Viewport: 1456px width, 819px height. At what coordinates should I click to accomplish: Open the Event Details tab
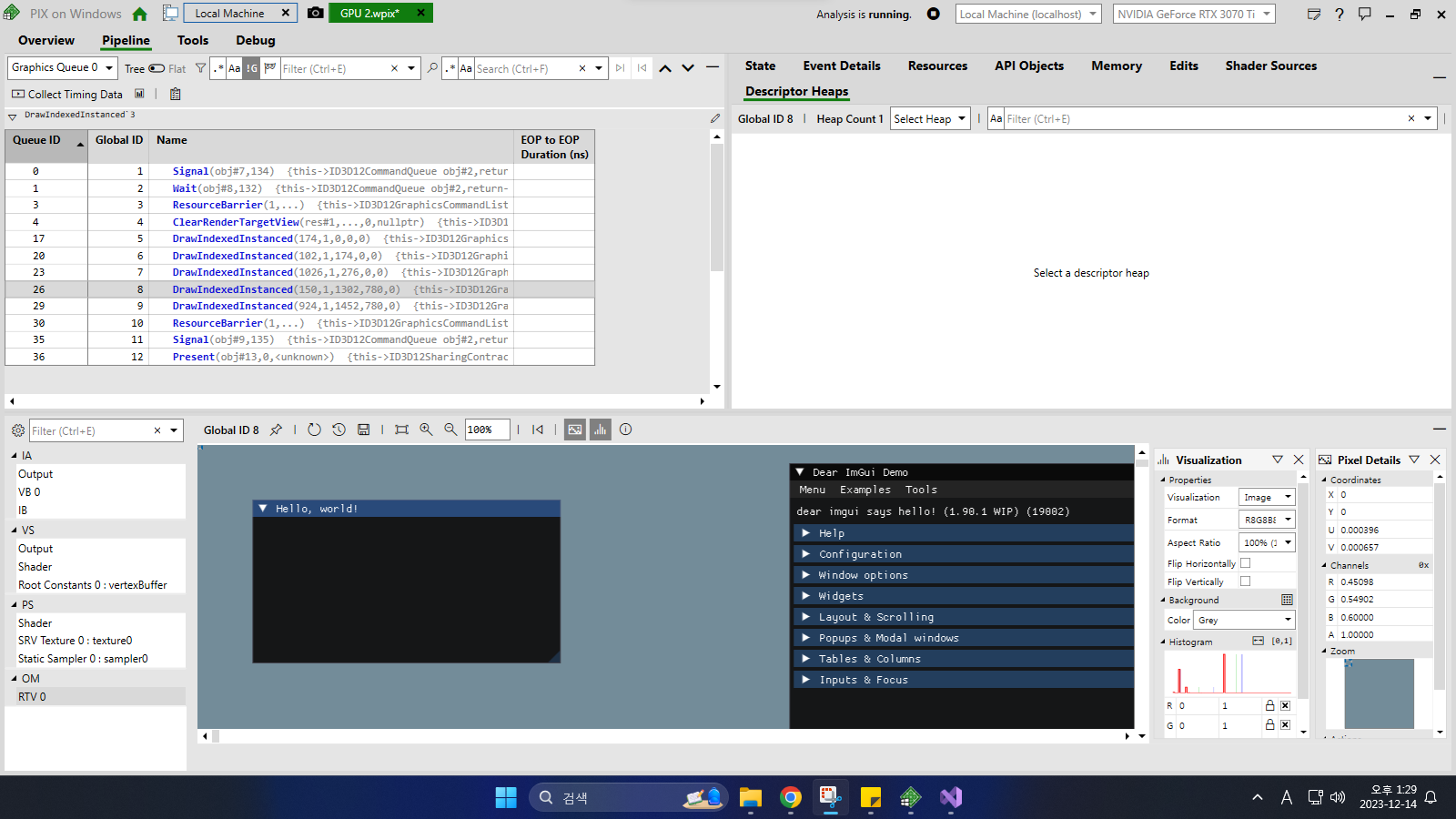(842, 66)
